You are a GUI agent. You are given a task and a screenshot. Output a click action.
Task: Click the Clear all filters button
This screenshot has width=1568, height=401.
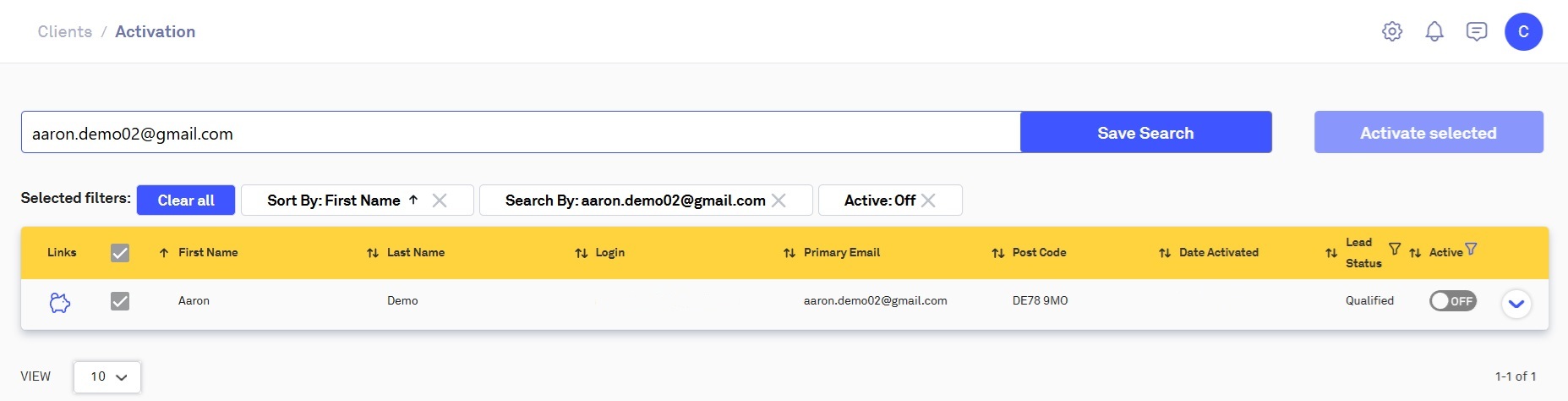[186, 200]
